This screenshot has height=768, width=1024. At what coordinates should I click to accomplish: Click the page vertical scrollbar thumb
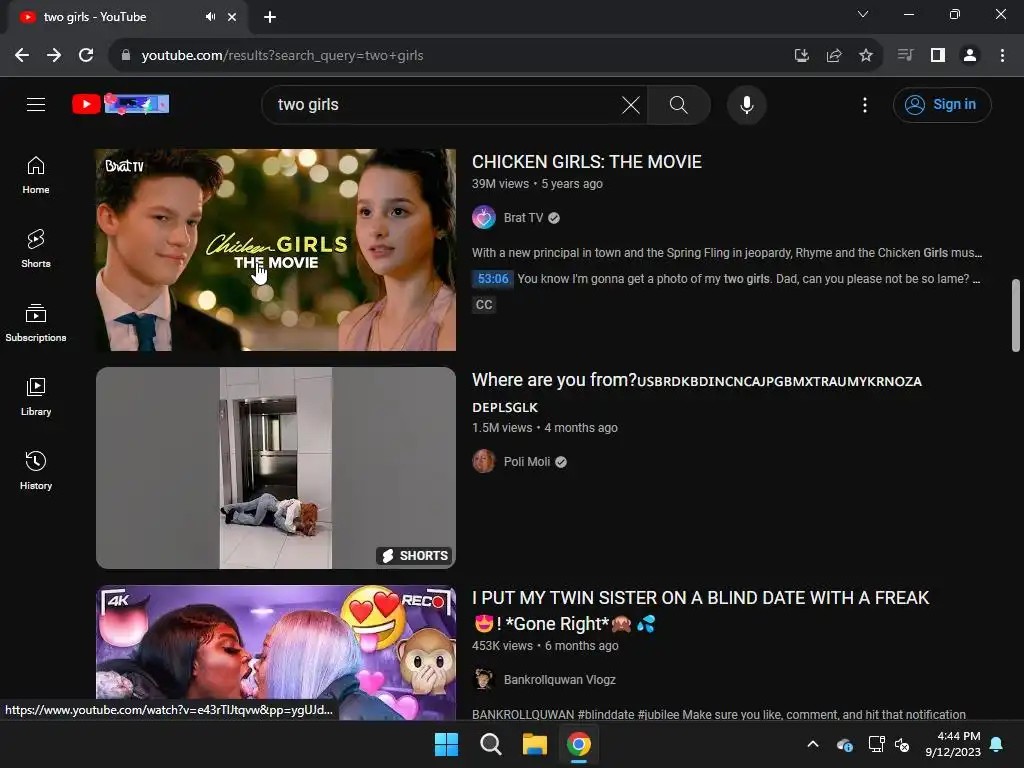pos(1016,315)
